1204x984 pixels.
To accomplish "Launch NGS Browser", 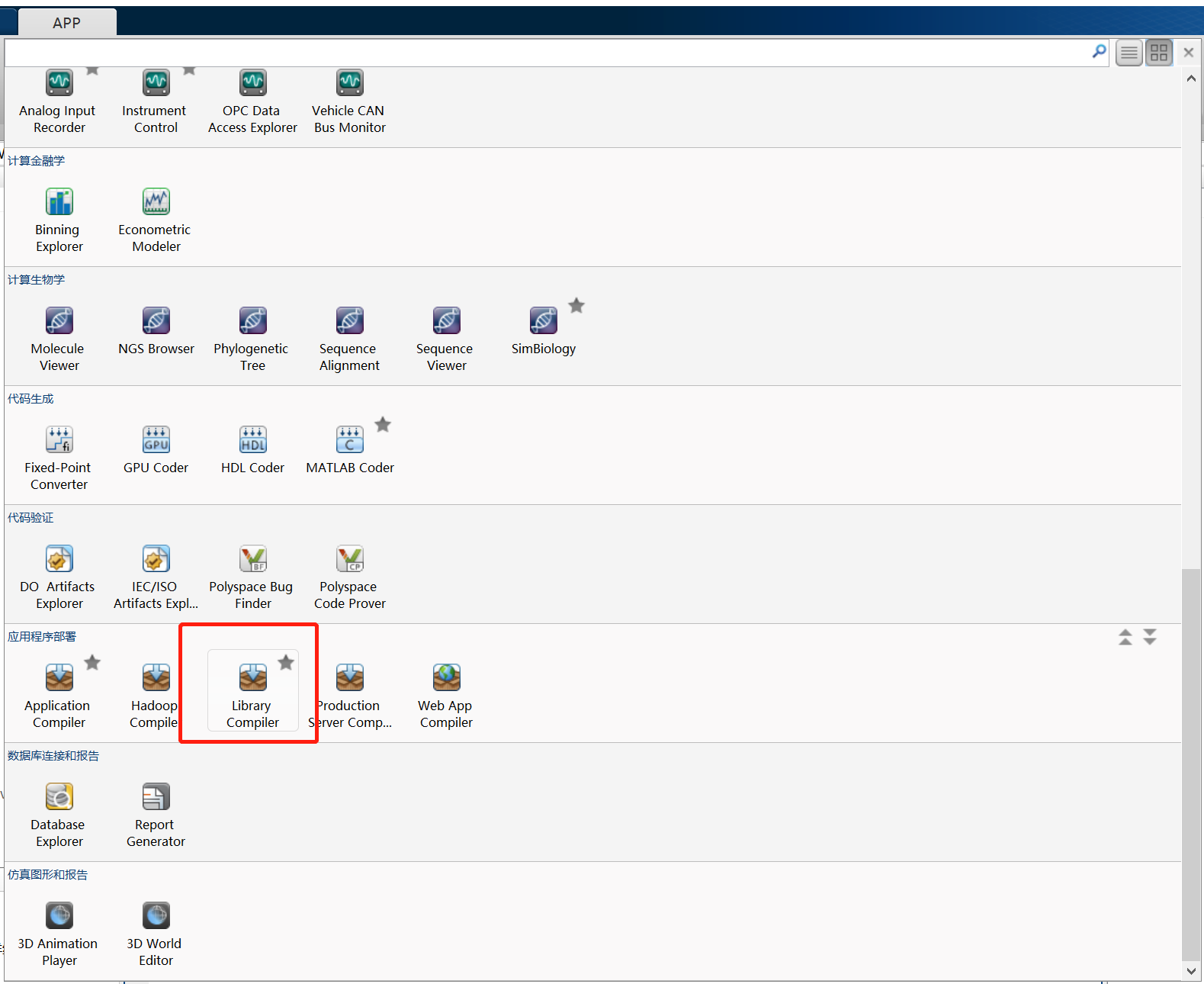I will [x=156, y=333].
